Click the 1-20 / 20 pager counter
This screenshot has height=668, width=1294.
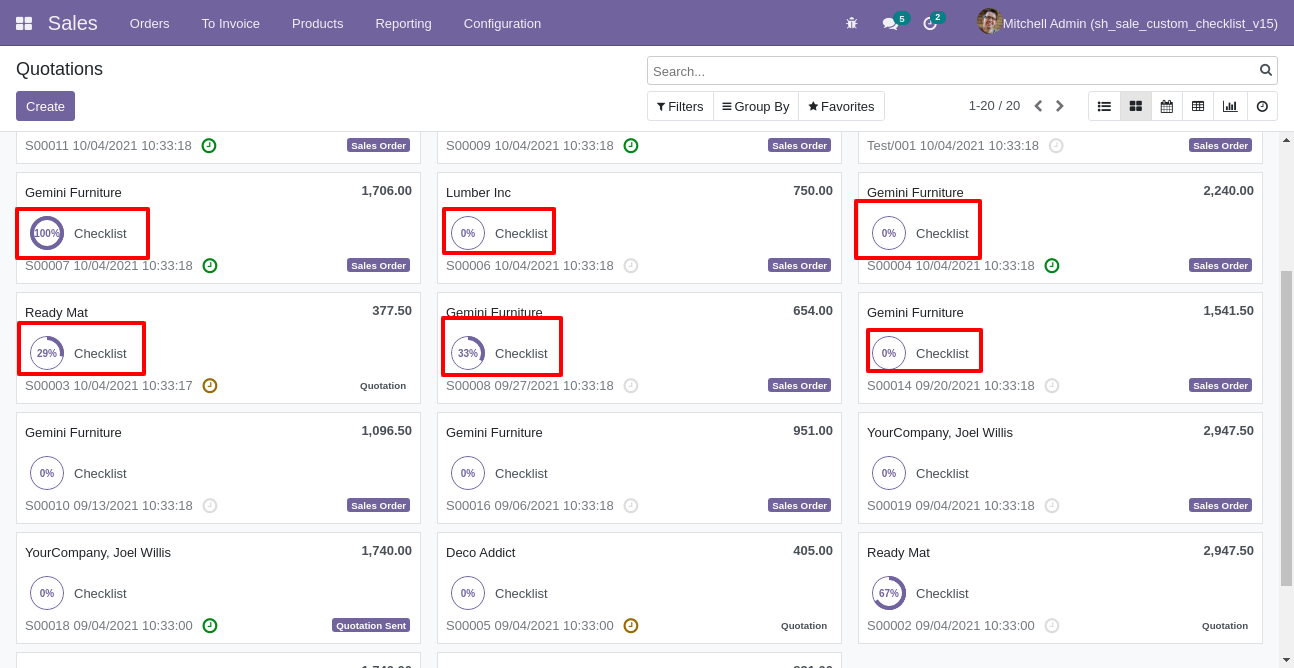pyautogui.click(x=994, y=106)
